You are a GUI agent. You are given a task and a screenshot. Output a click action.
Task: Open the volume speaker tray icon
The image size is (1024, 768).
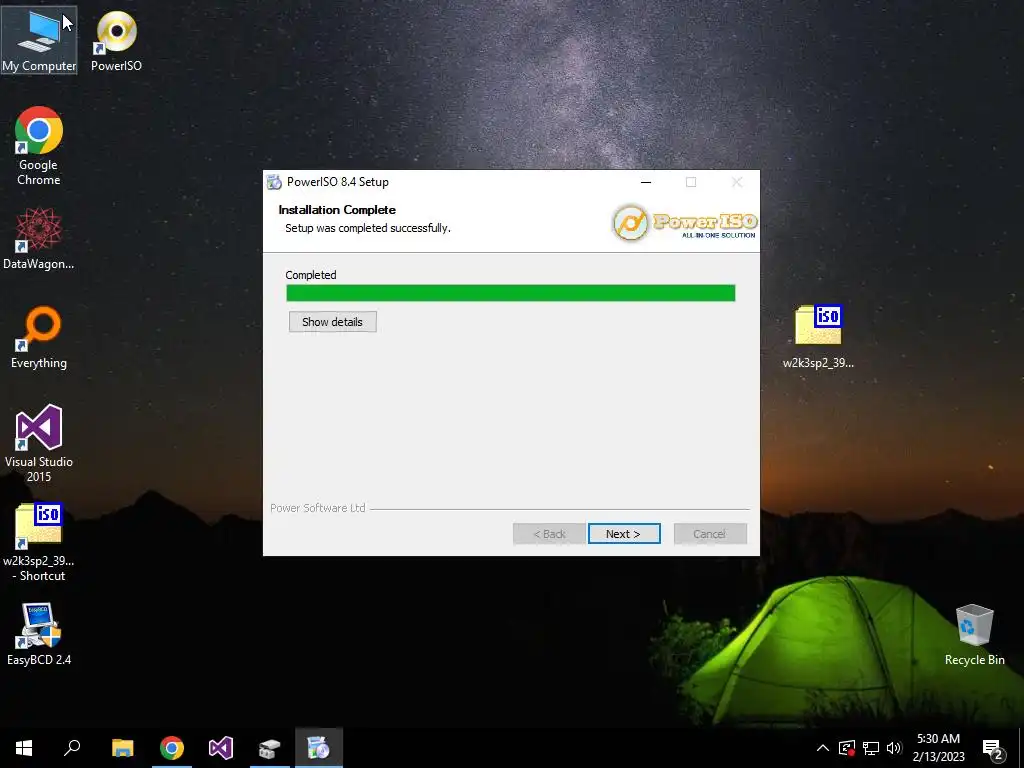[x=894, y=748]
